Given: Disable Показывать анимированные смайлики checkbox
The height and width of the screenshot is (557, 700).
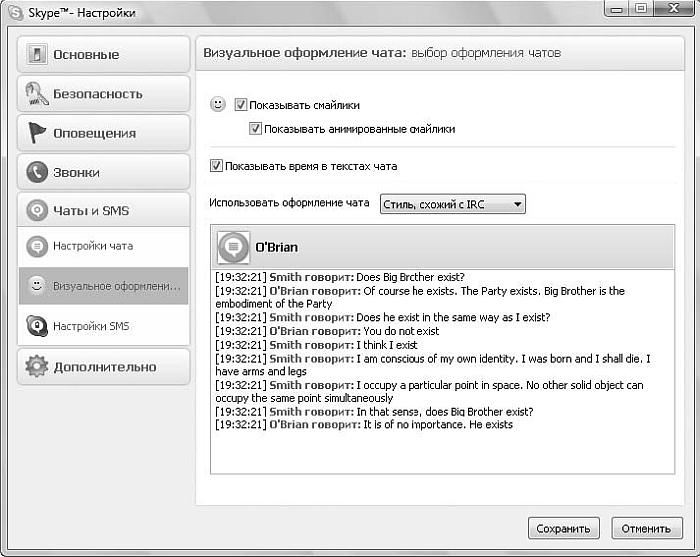Looking at the screenshot, I should tap(256, 128).
